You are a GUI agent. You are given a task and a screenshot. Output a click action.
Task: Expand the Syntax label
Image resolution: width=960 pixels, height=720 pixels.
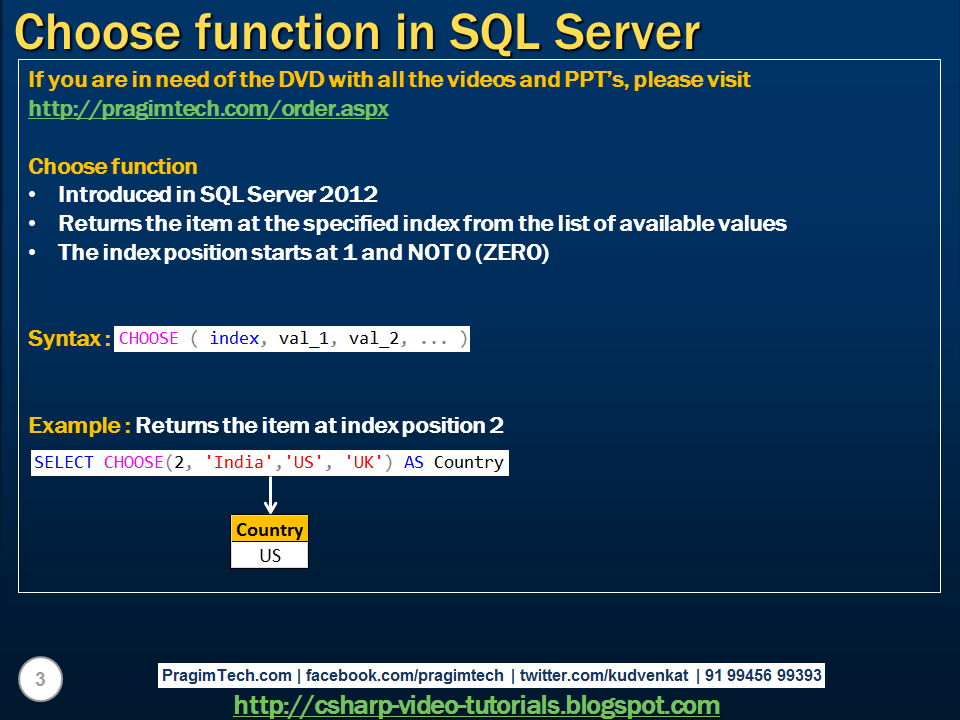pos(62,338)
